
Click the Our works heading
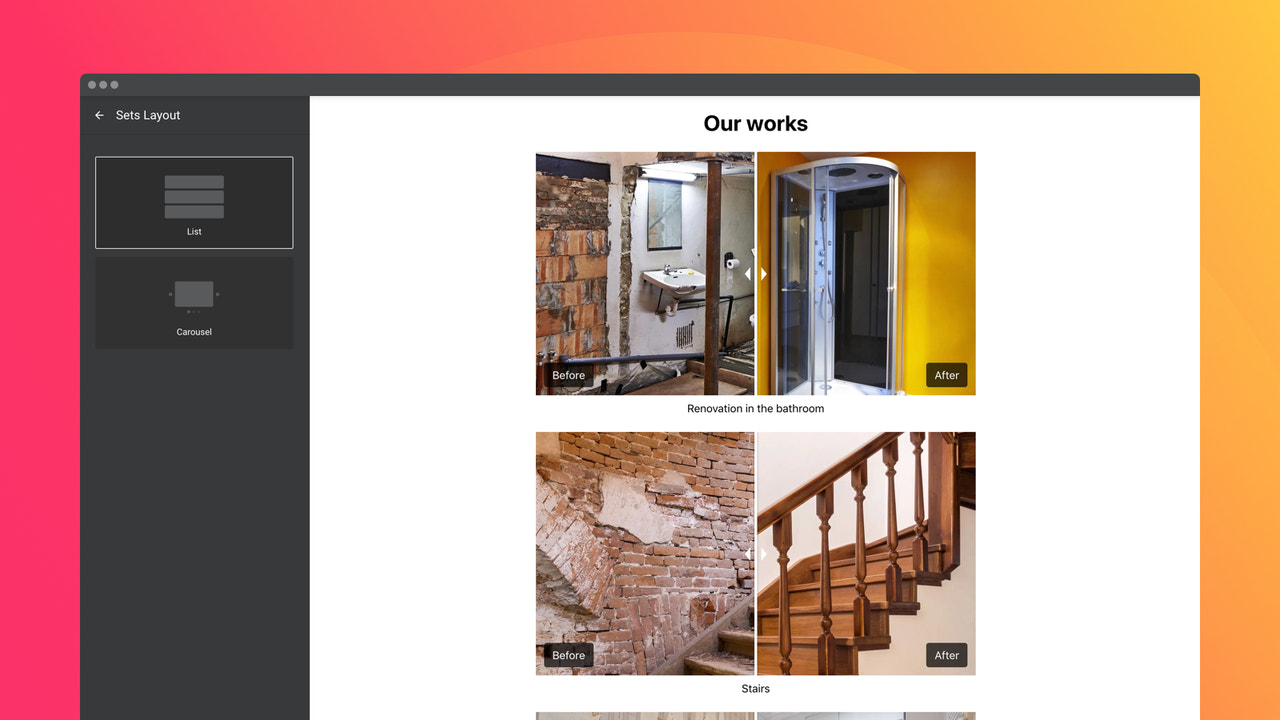point(755,123)
